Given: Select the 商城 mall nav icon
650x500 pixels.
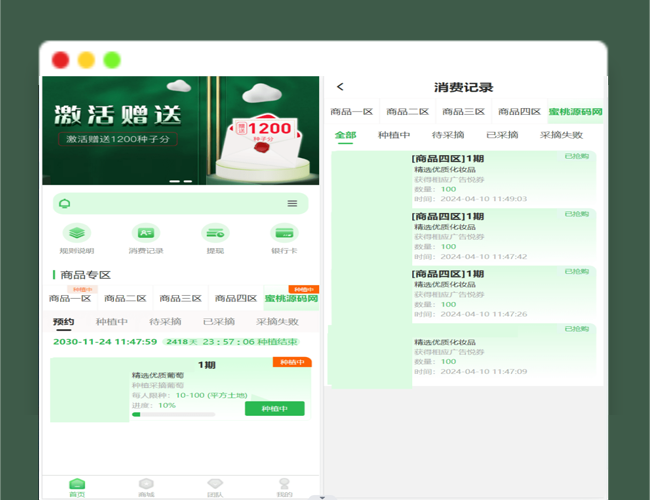Looking at the screenshot, I should pyautogui.click(x=146, y=488).
